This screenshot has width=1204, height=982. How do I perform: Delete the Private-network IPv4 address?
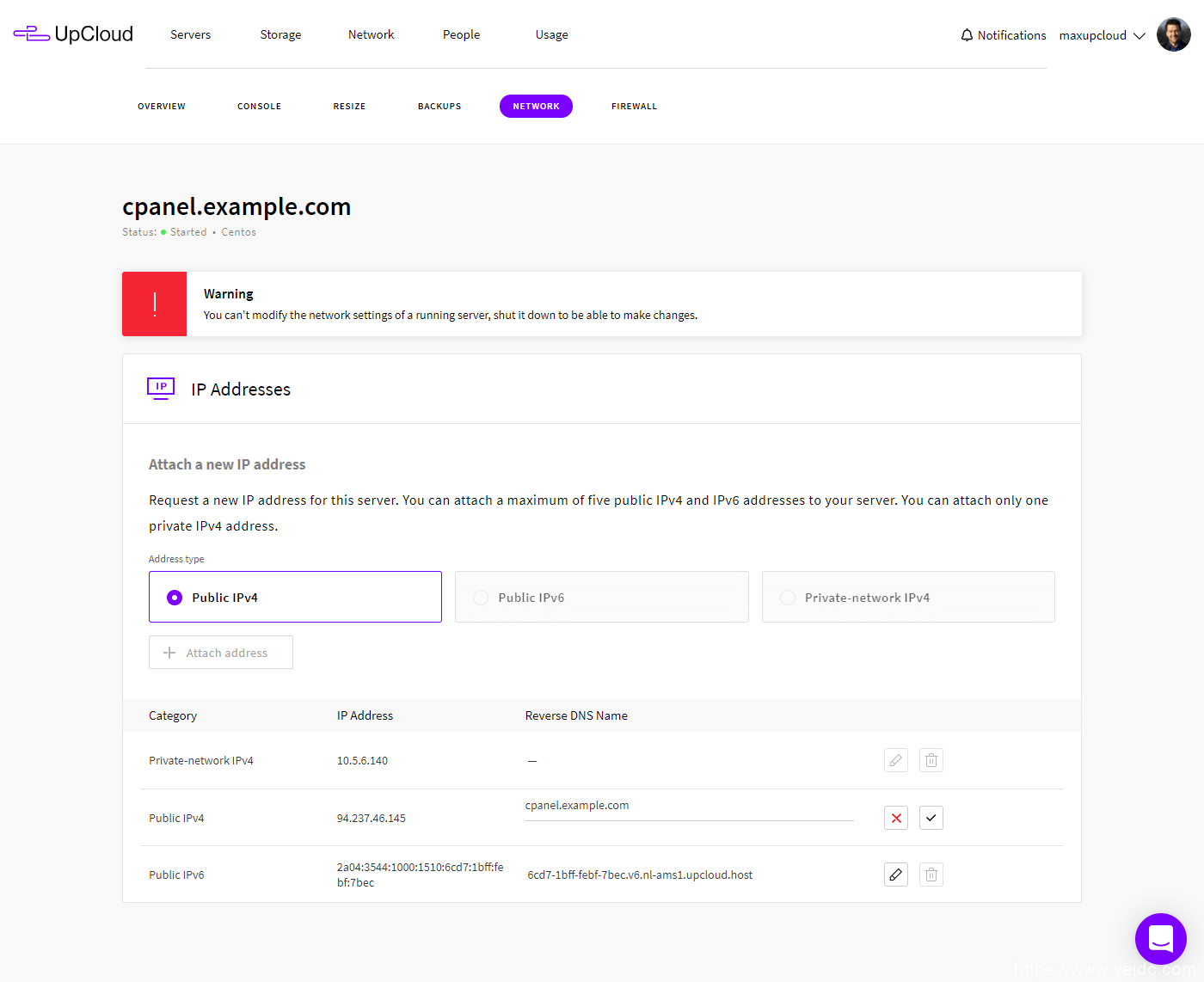tap(931, 760)
